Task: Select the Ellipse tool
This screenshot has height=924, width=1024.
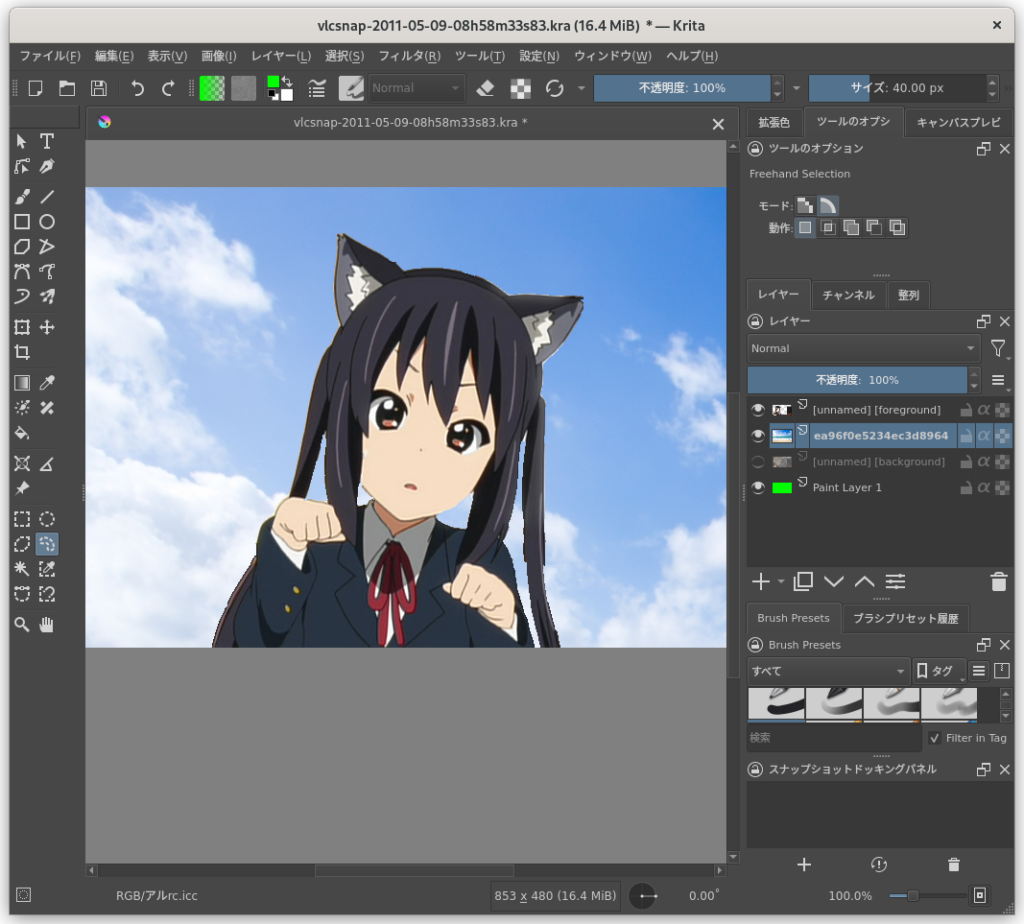Action: [47, 222]
